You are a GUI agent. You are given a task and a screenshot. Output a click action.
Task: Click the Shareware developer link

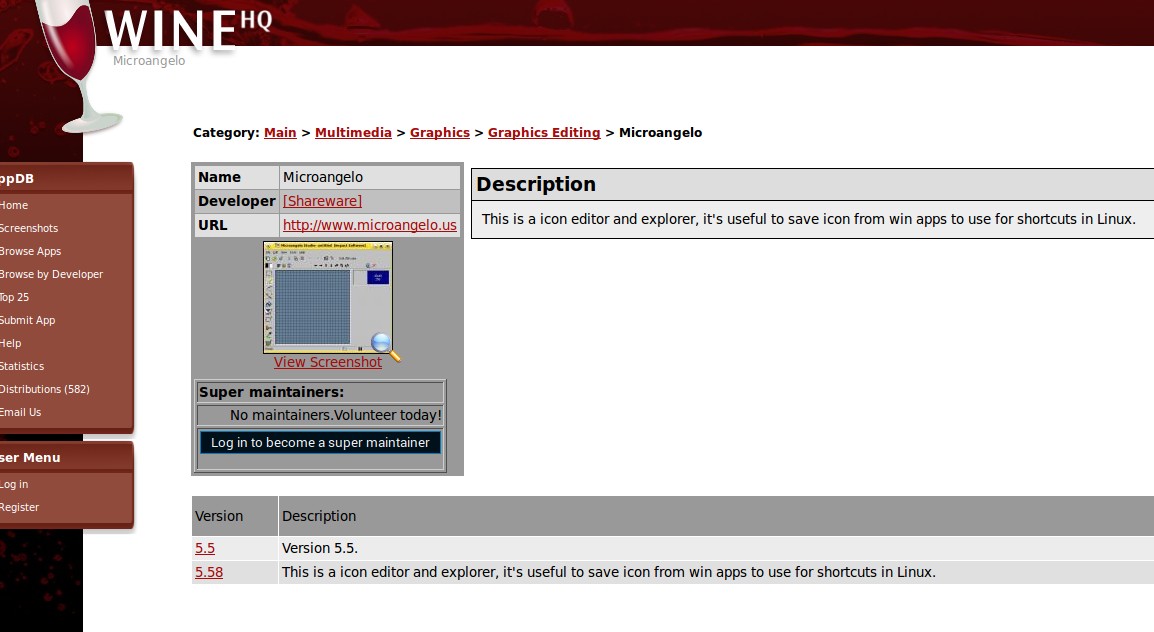point(322,201)
